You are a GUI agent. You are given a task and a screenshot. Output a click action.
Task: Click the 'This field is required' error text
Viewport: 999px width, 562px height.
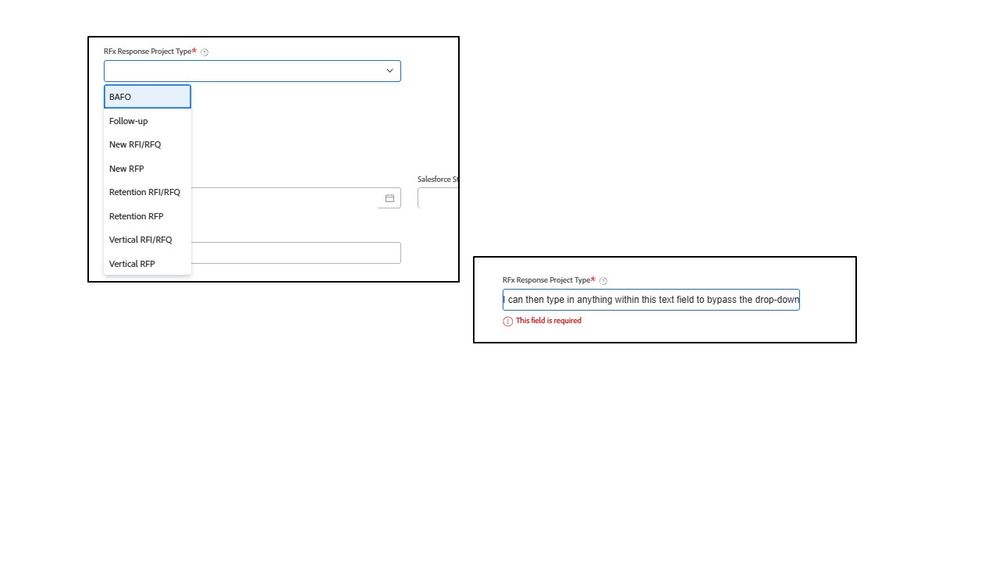(x=549, y=321)
